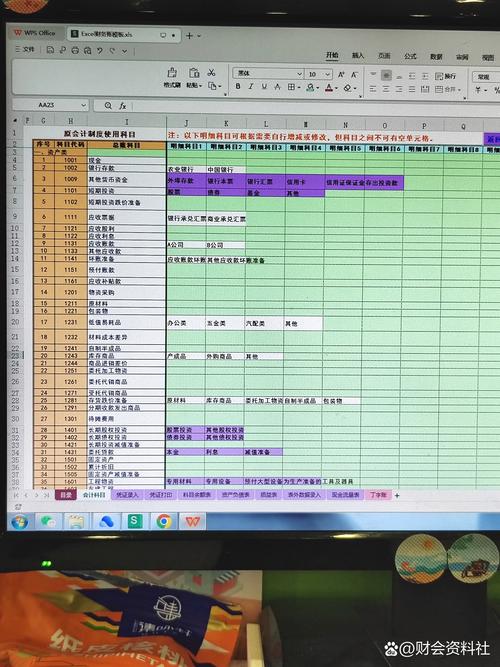Screen dimensions: 500x667
Task: Click the Insert Function fx icon
Action: click(x=123, y=105)
